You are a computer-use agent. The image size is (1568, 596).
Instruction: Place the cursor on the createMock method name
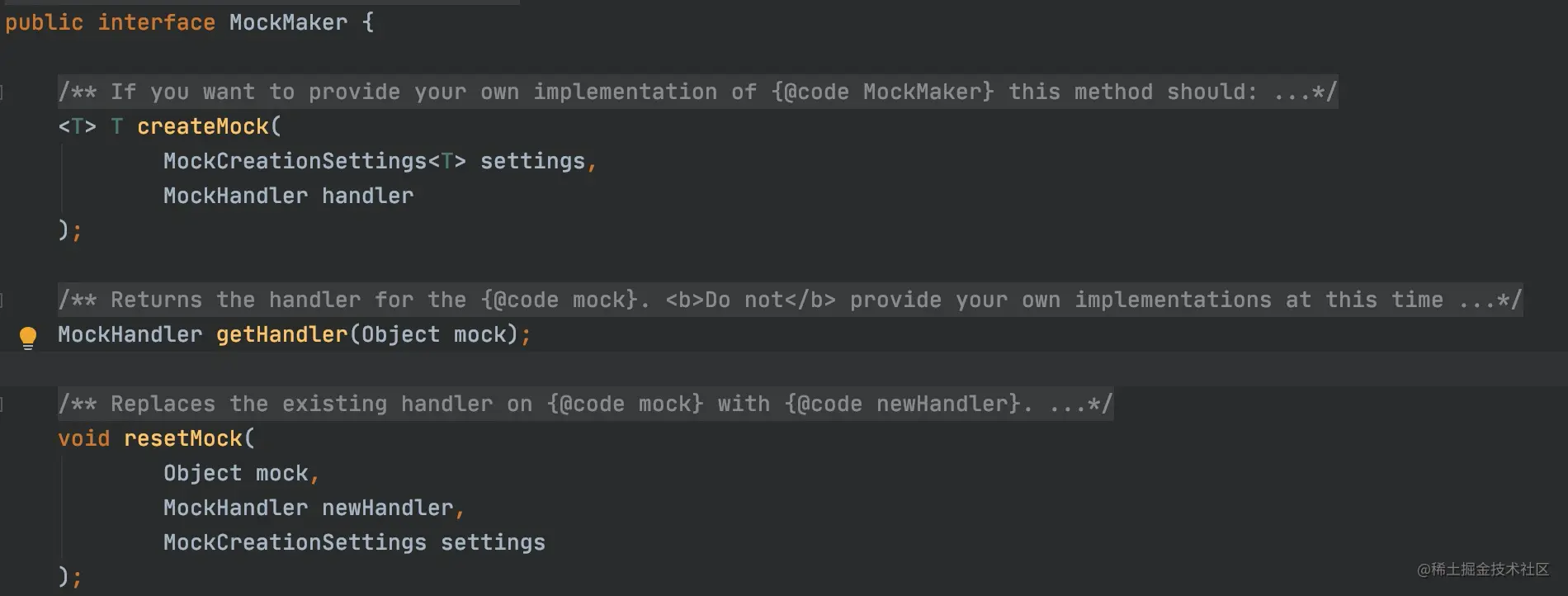pyautogui.click(x=203, y=127)
